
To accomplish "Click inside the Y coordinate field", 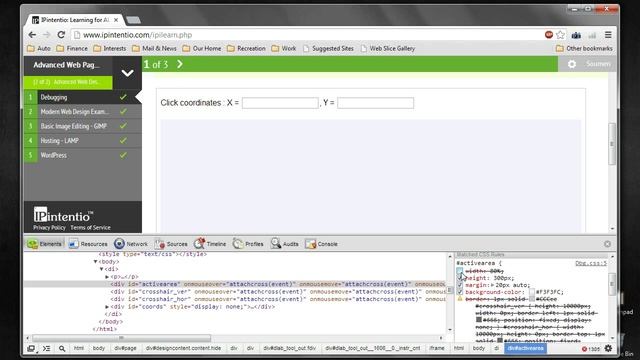I will (x=376, y=103).
